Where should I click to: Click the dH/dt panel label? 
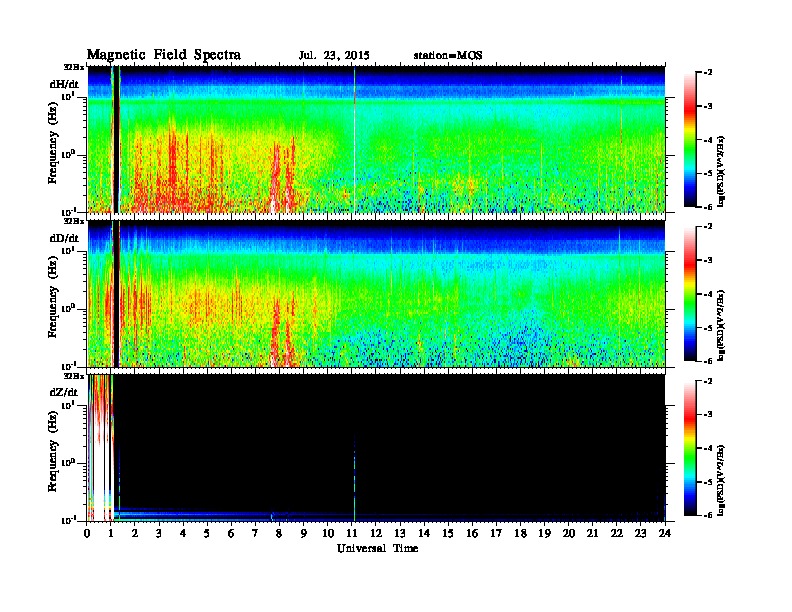tap(64, 84)
